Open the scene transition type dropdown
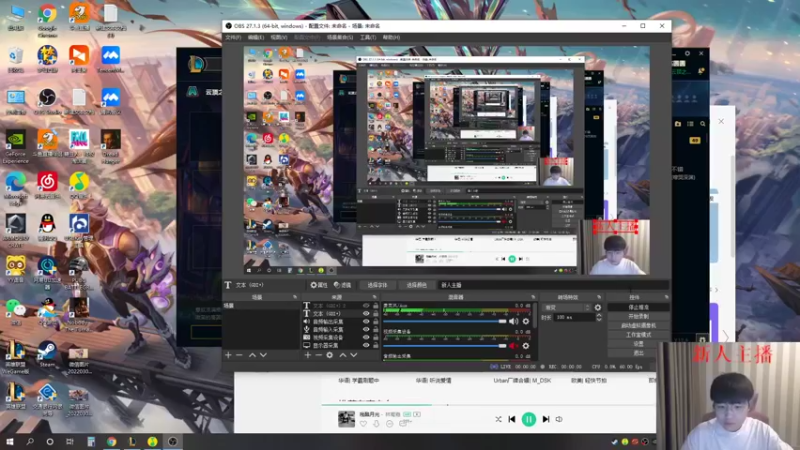800x450 pixels. [567, 308]
